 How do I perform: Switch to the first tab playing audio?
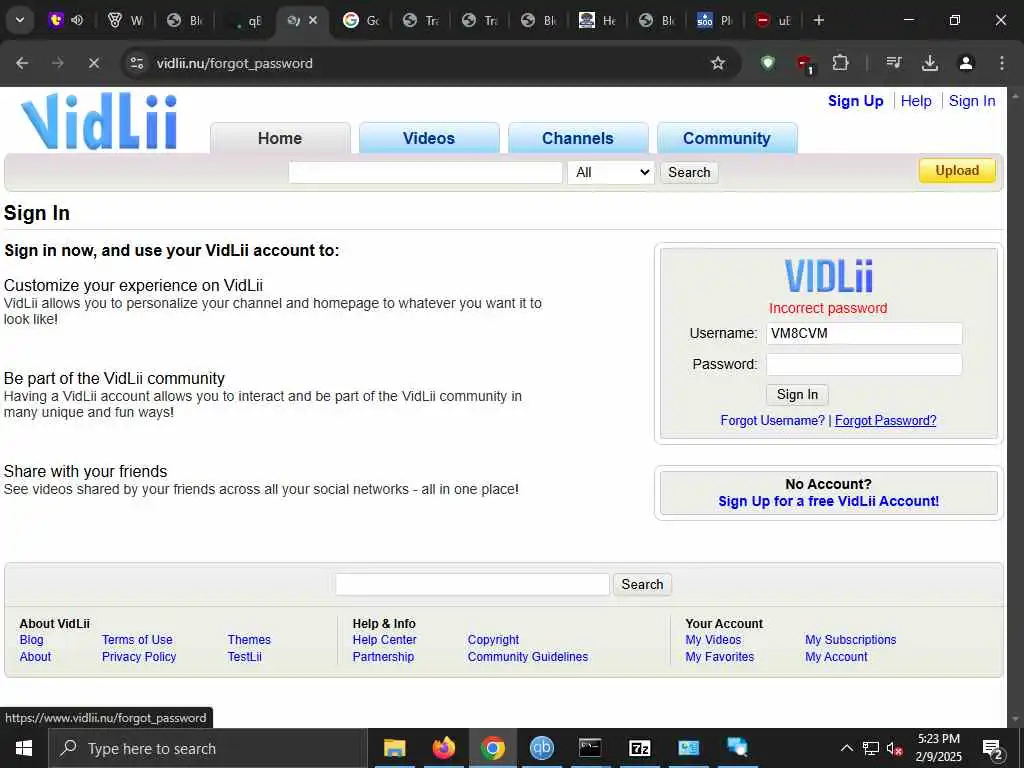[x=67, y=20]
